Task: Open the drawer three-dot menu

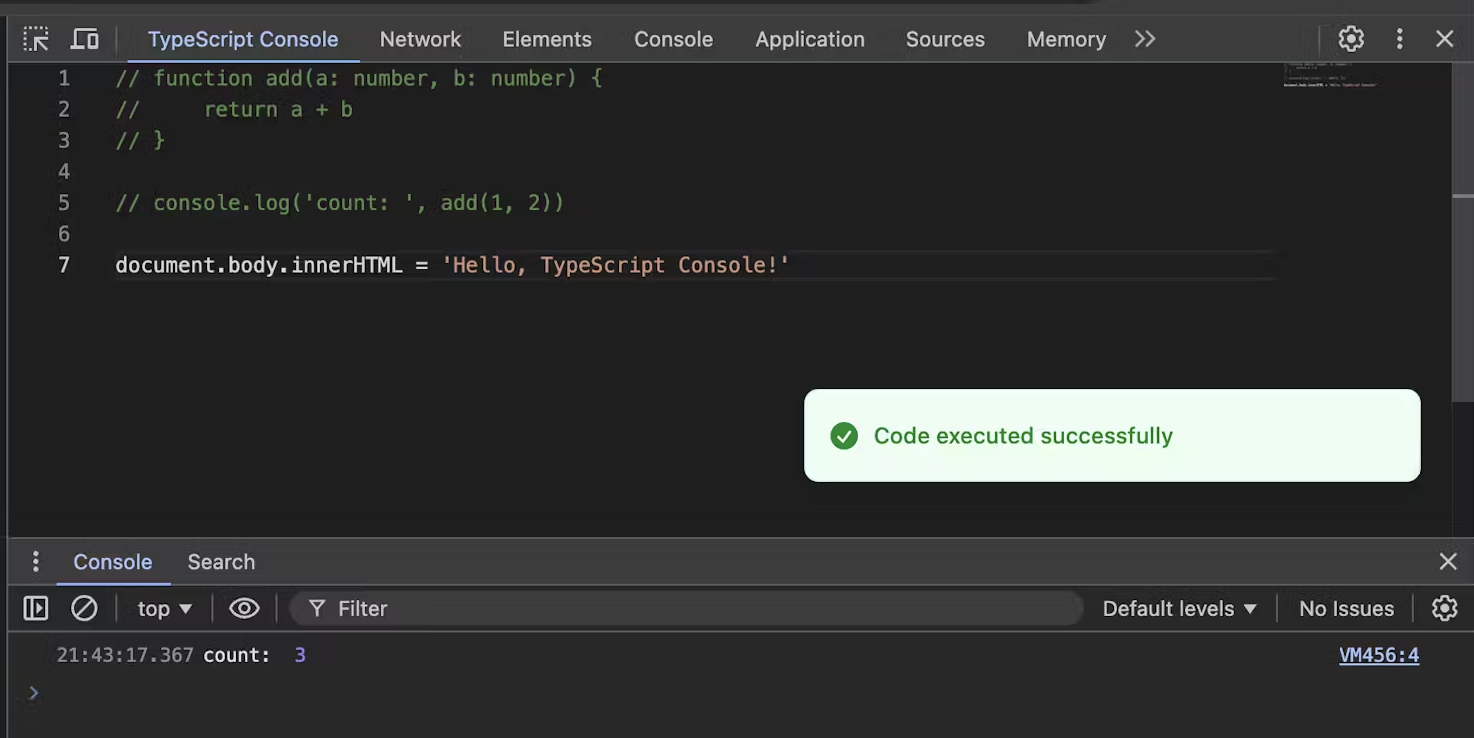Action: click(35, 562)
